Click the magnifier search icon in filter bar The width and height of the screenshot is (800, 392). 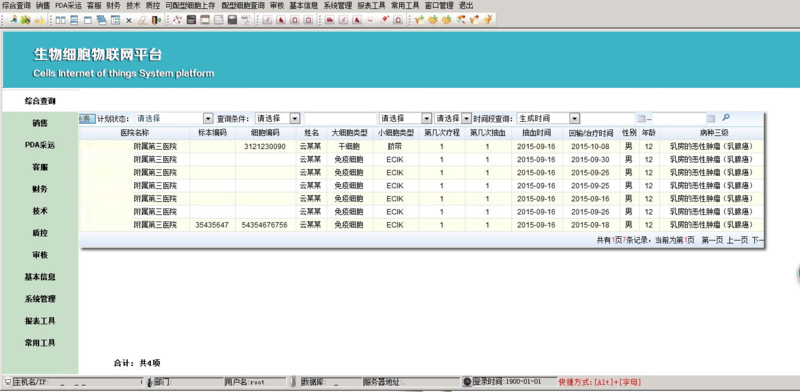coord(726,117)
